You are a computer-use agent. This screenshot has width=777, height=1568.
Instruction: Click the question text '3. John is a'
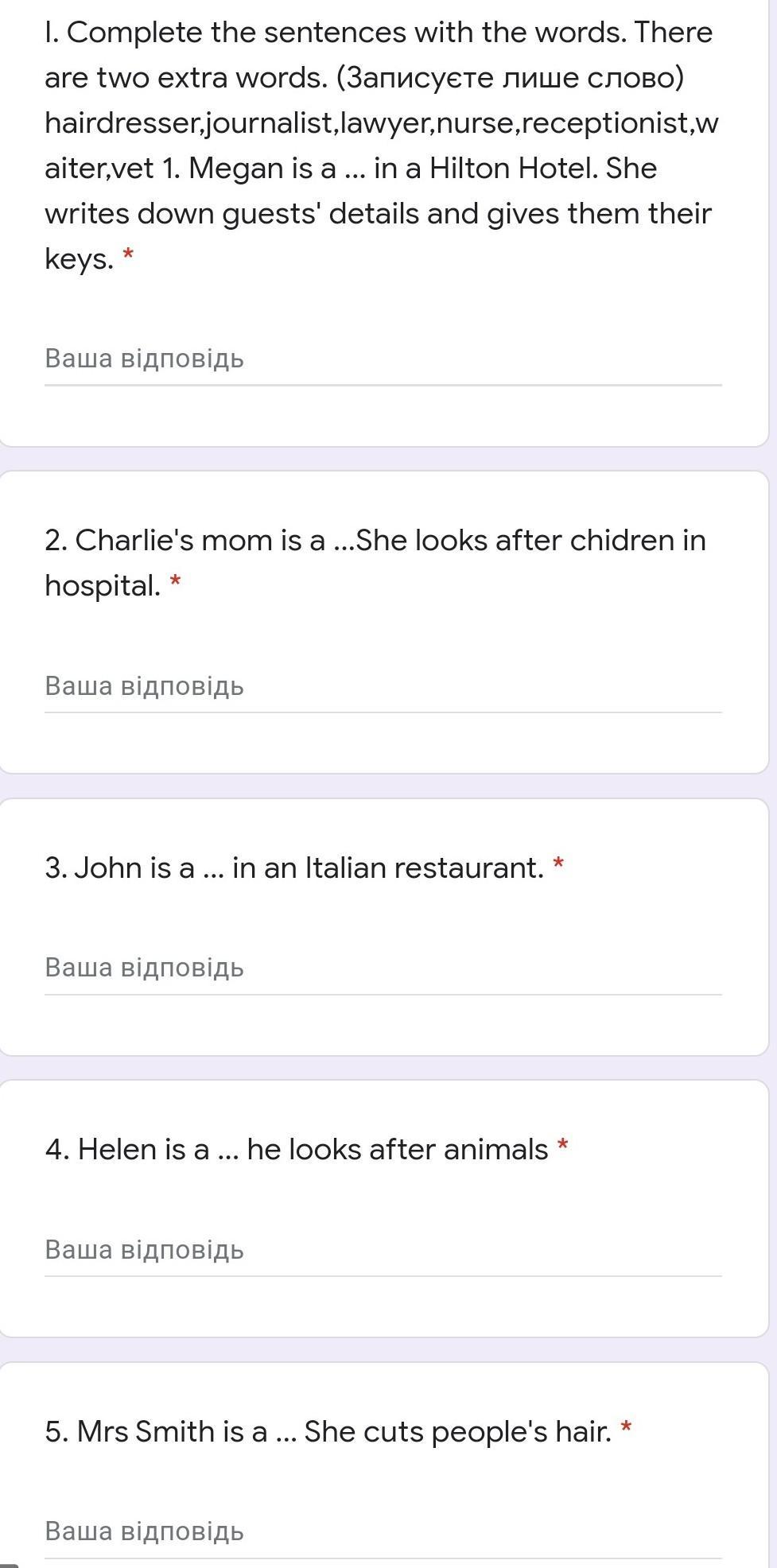(x=119, y=867)
